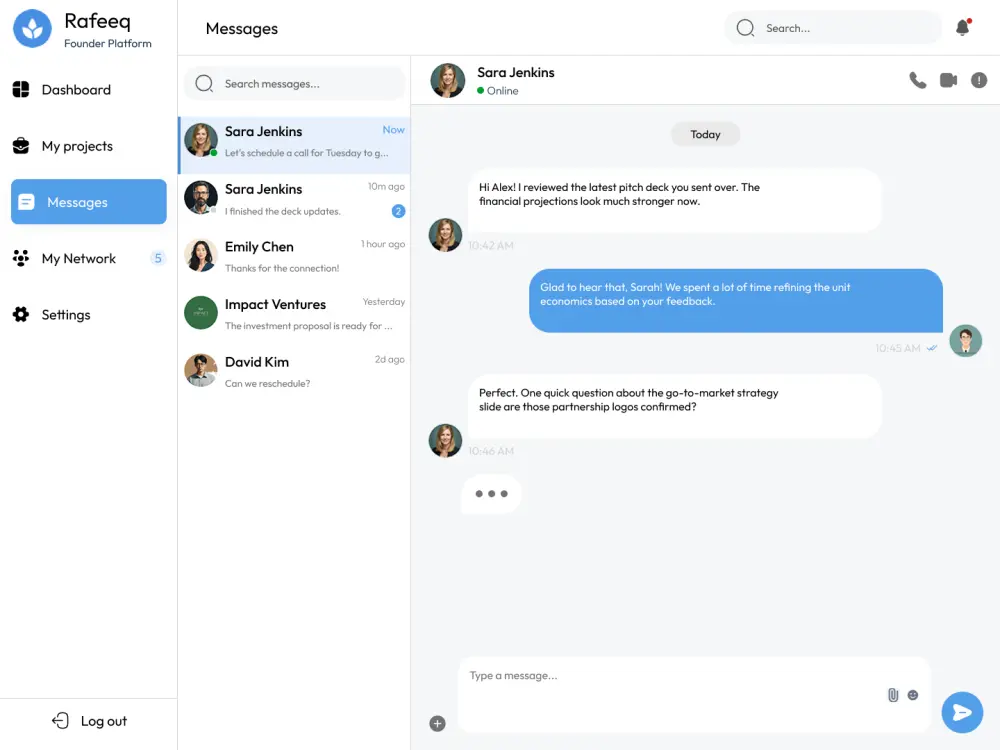Click the 10:42 AM timestamp
1000x750 pixels.
490,246
